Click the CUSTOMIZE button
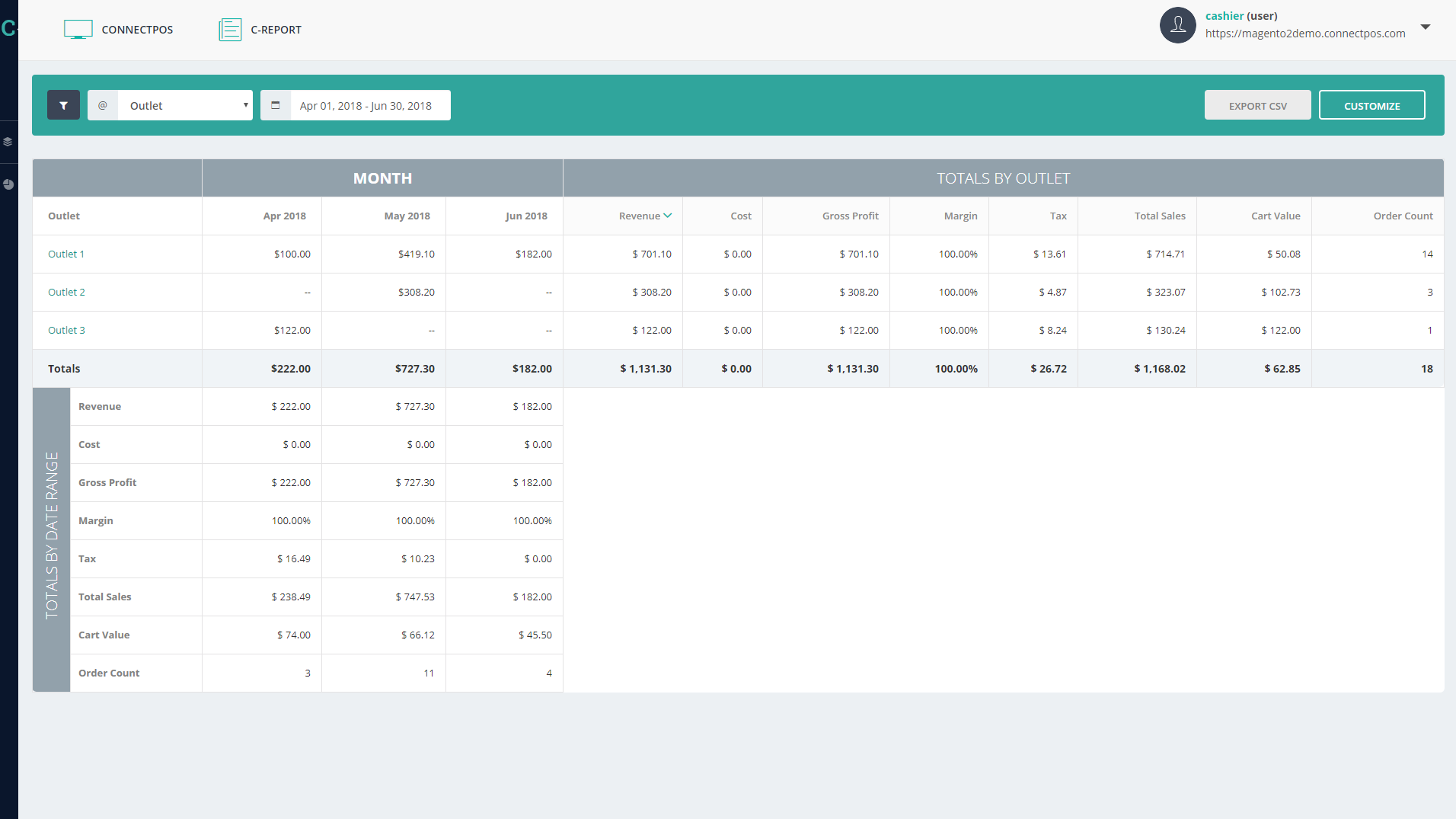Image resolution: width=1456 pixels, height=819 pixels. [x=1371, y=104]
